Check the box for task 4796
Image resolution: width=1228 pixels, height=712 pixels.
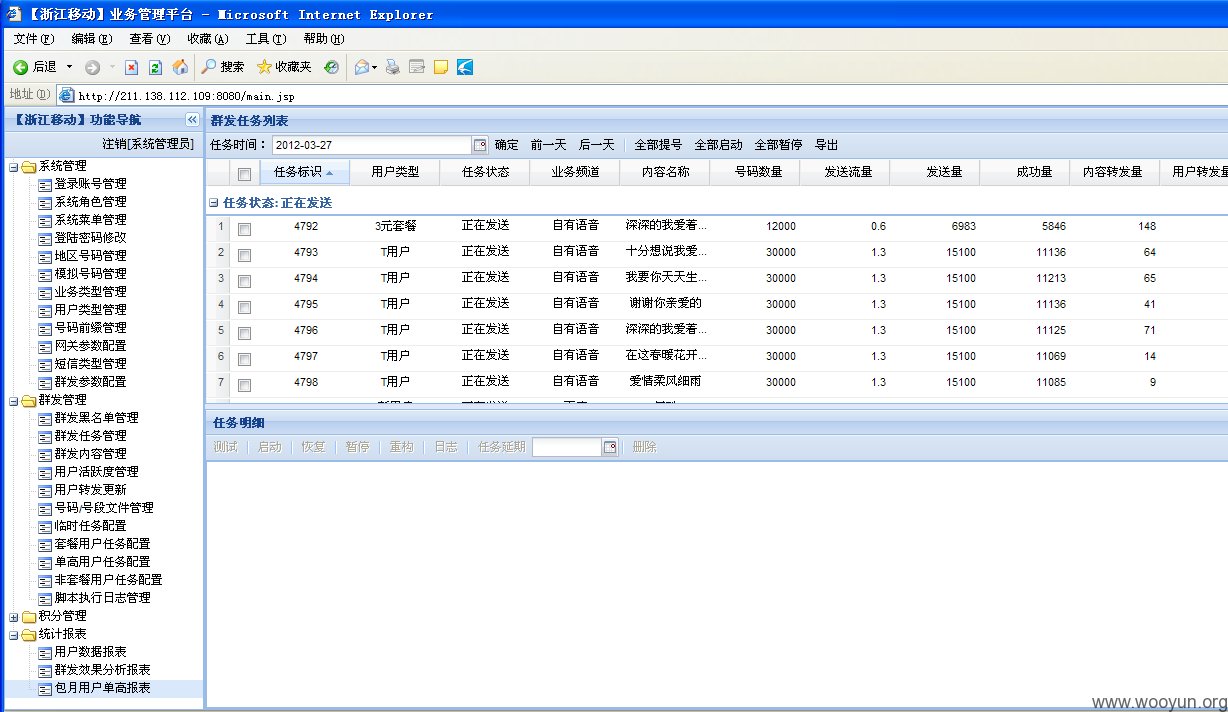coord(244,333)
